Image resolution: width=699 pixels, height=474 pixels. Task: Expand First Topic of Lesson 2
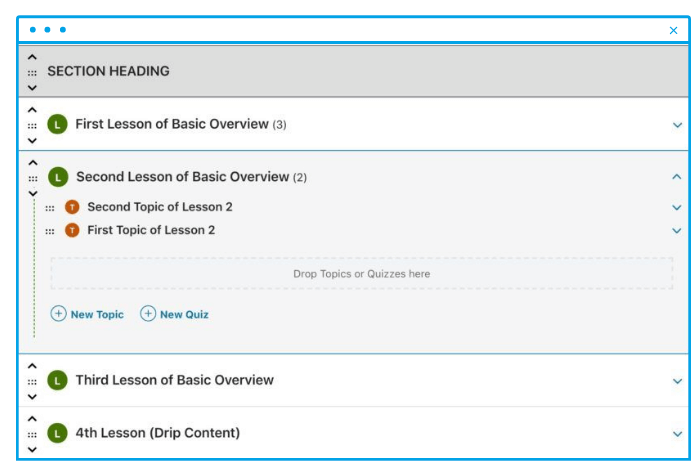tap(677, 231)
